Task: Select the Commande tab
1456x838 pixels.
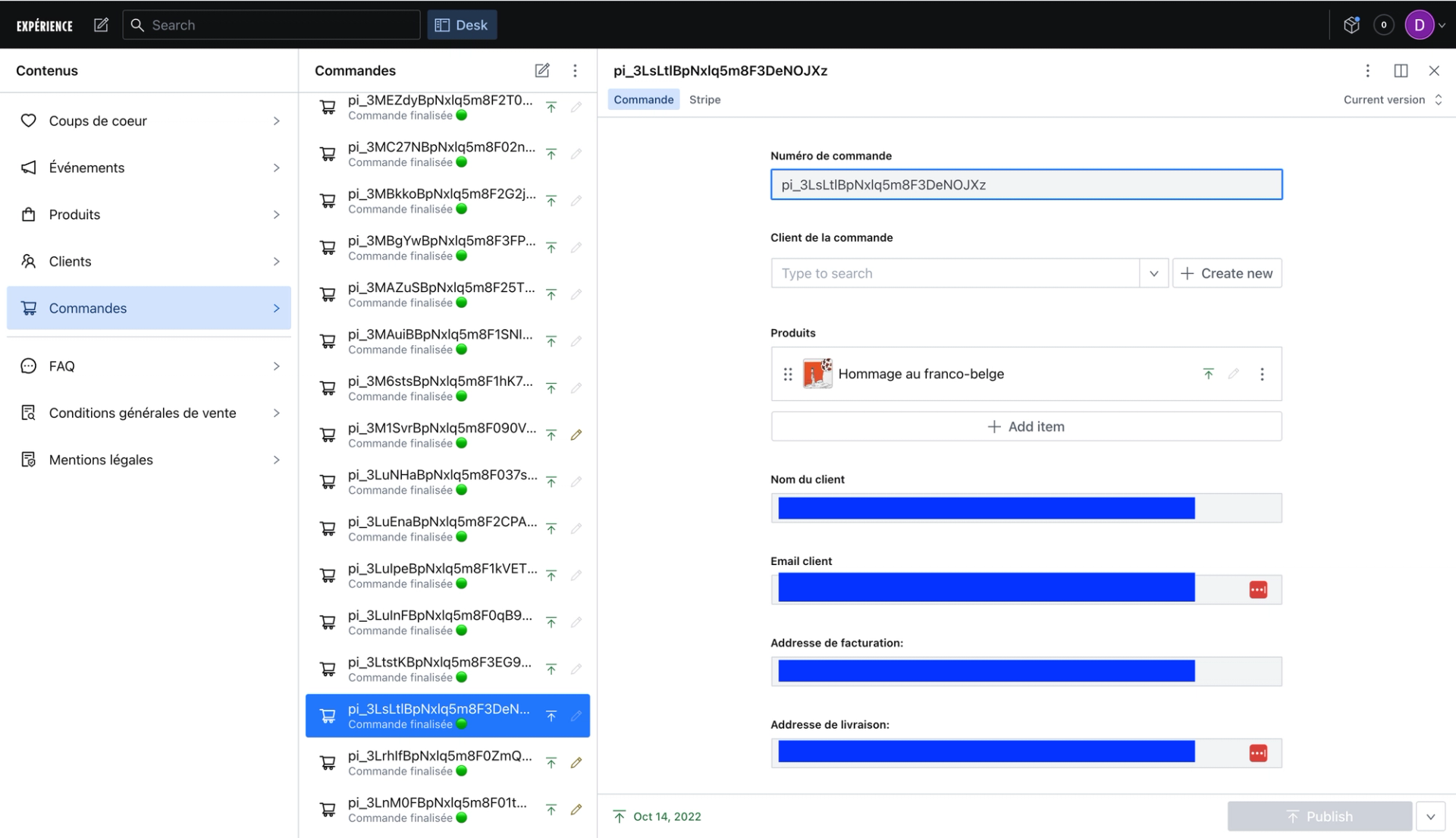Action: point(643,99)
